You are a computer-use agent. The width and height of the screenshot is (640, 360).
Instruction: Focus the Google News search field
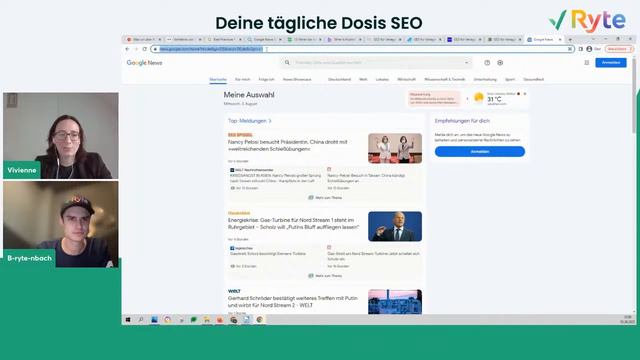coord(376,63)
